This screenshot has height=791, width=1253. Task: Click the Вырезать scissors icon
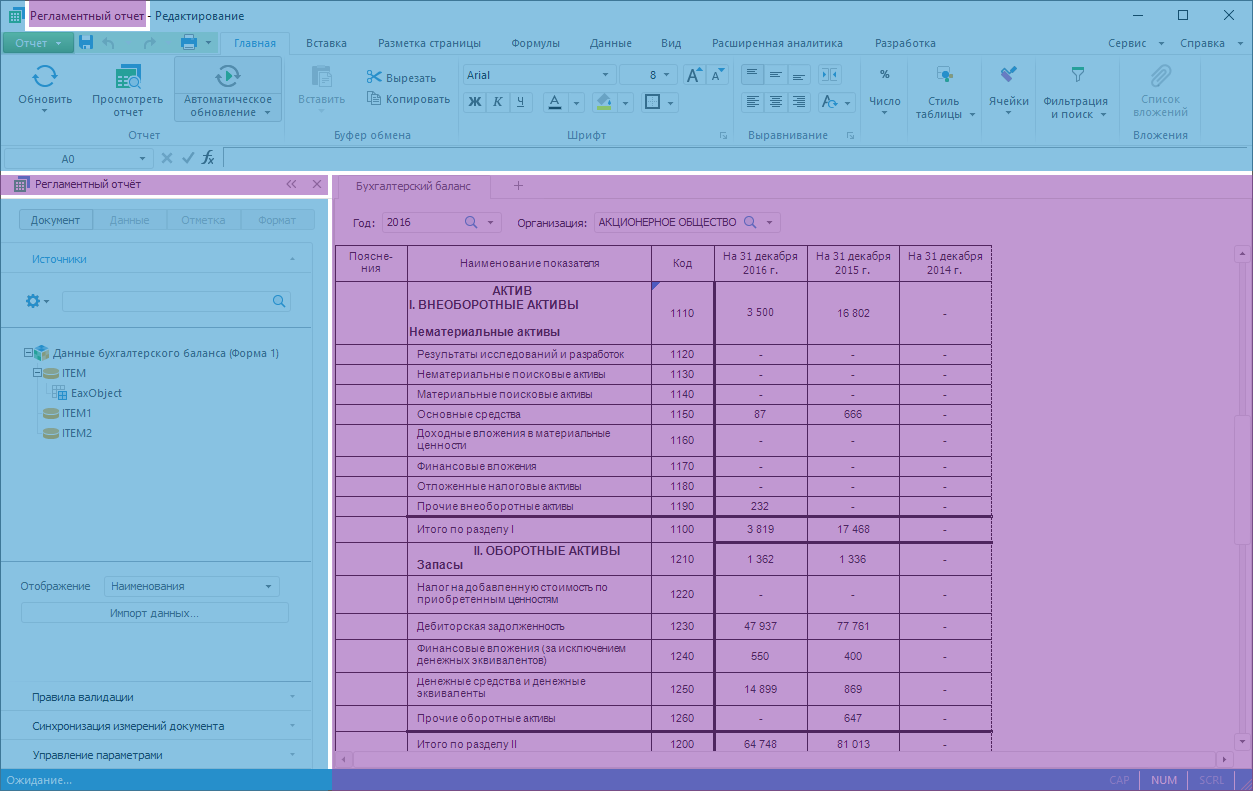tap(374, 77)
